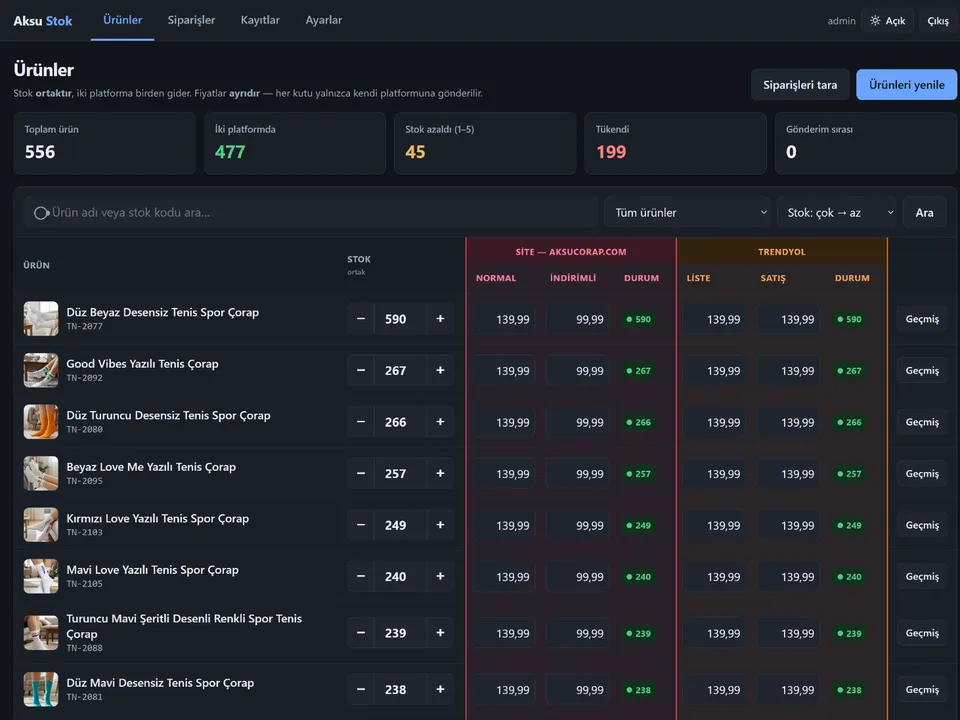Switch to the Ürünler tab

[x=122, y=20]
